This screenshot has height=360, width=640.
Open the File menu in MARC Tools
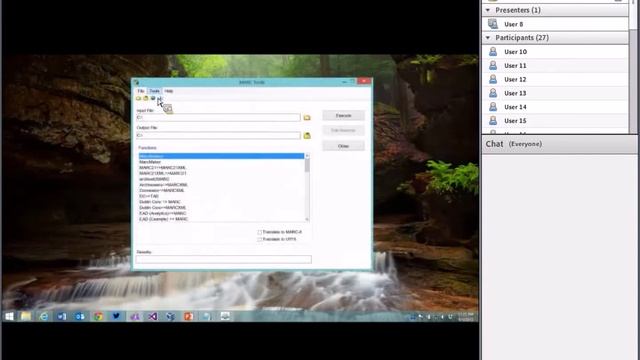[x=141, y=91]
